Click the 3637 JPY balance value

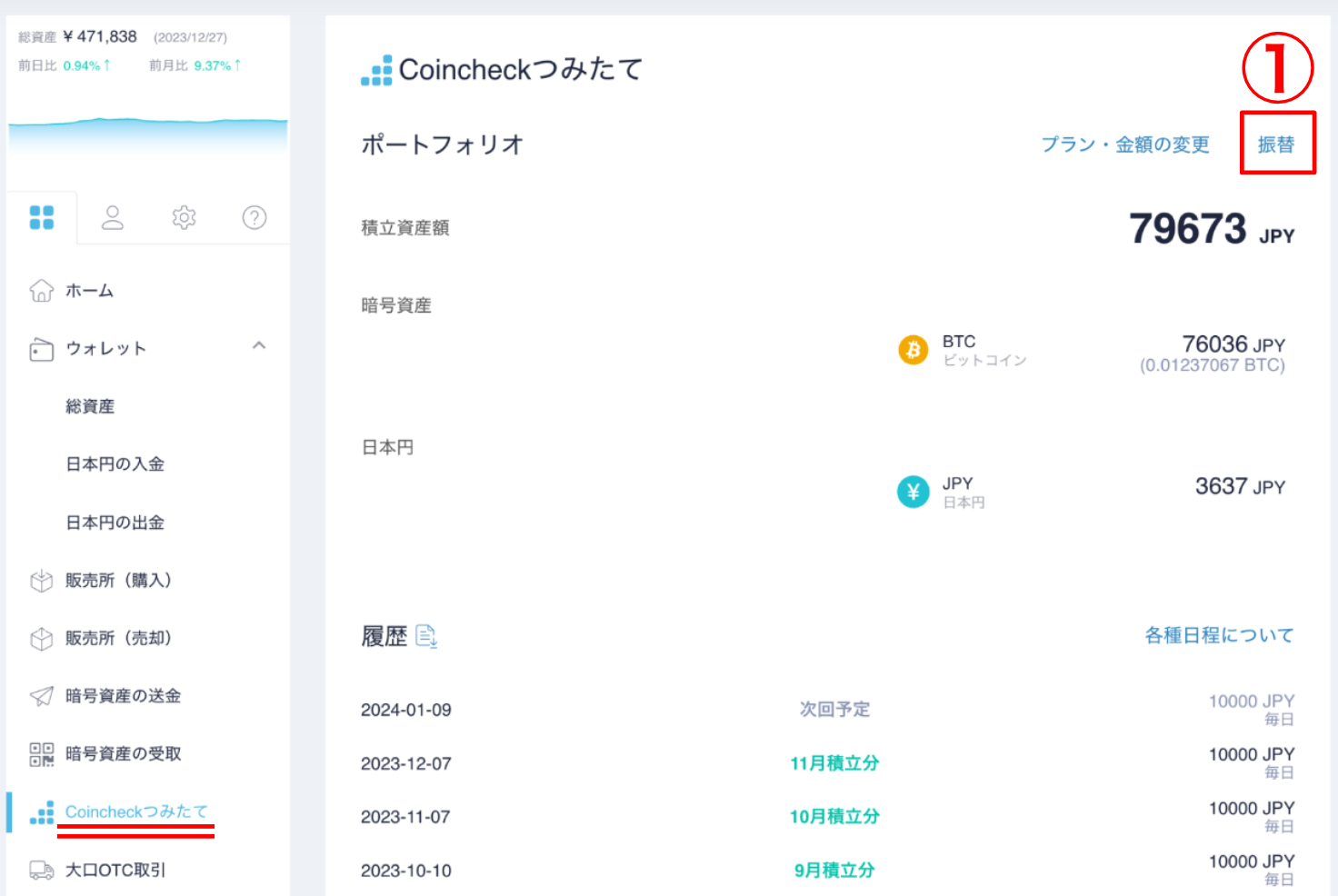click(x=1240, y=486)
